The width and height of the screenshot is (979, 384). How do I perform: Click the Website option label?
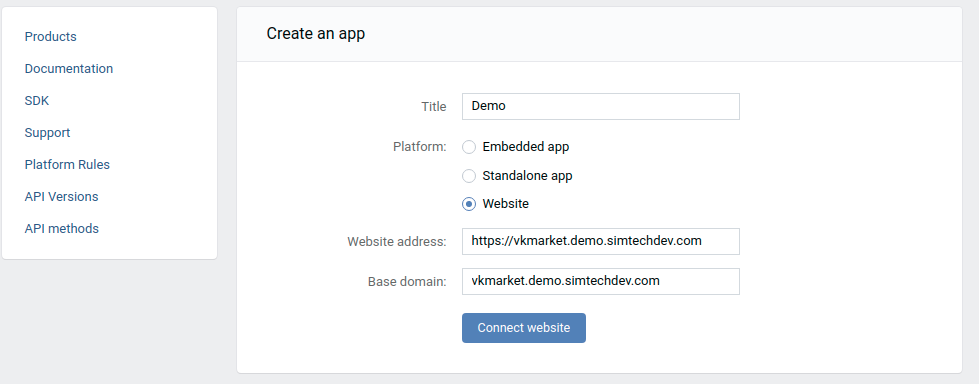(x=506, y=204)
